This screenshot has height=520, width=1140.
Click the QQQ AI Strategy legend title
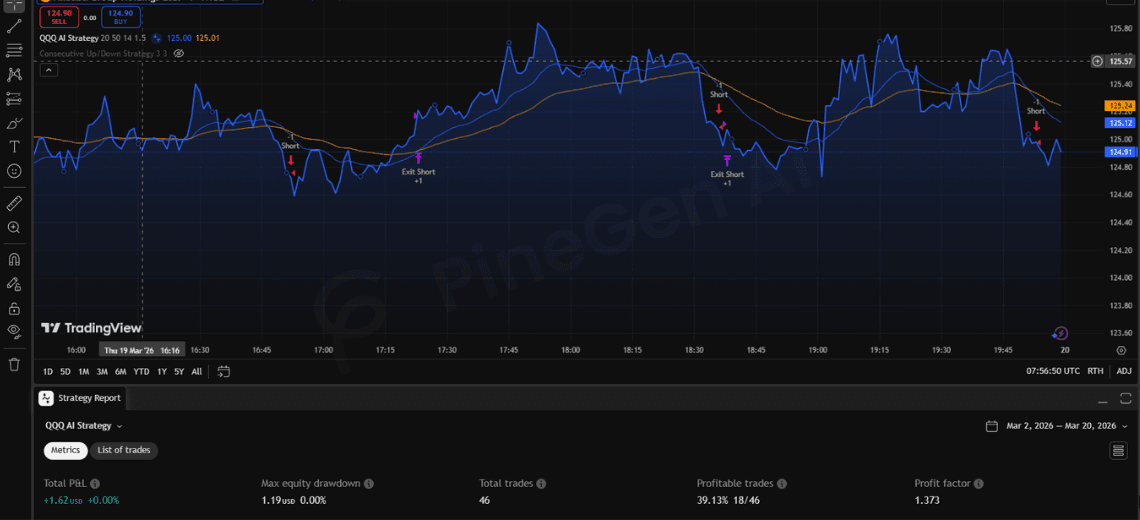[68, 37]
